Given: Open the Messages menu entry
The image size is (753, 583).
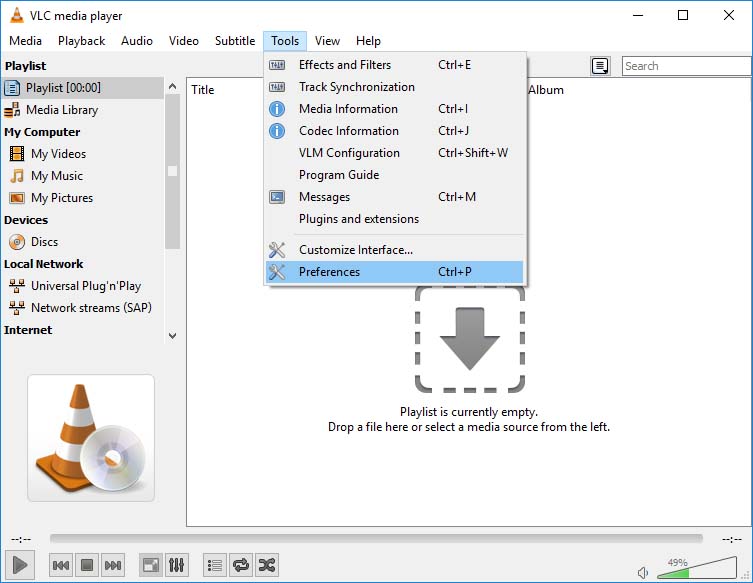Looking at the screenshot, I should tap(394, 197).
